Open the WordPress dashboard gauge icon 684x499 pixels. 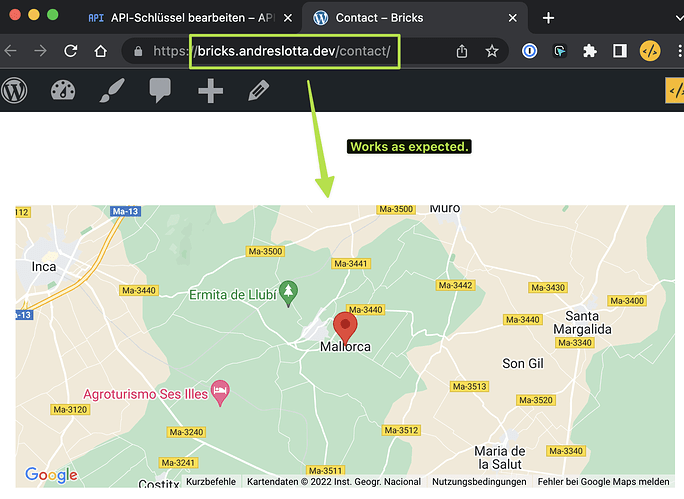(x=63, y=91)
